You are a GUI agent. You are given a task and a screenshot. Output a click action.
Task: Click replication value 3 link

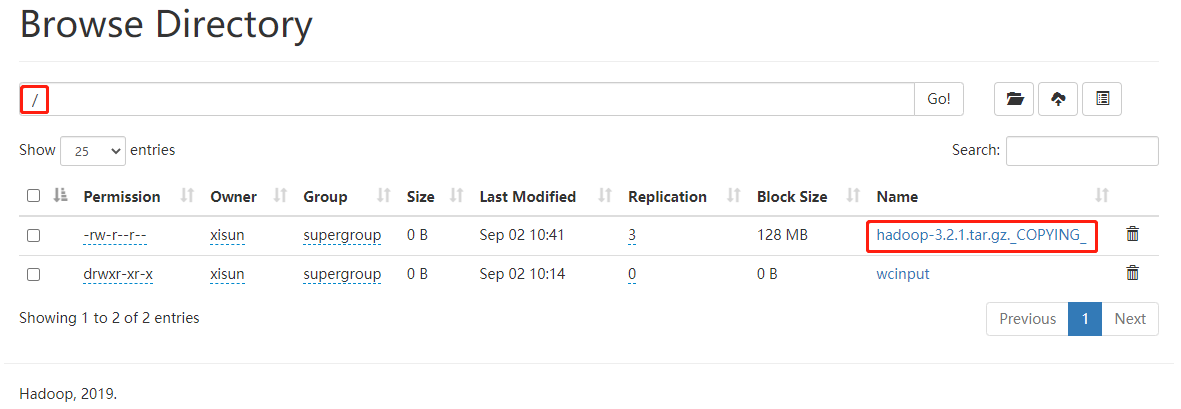click(632, 235)
